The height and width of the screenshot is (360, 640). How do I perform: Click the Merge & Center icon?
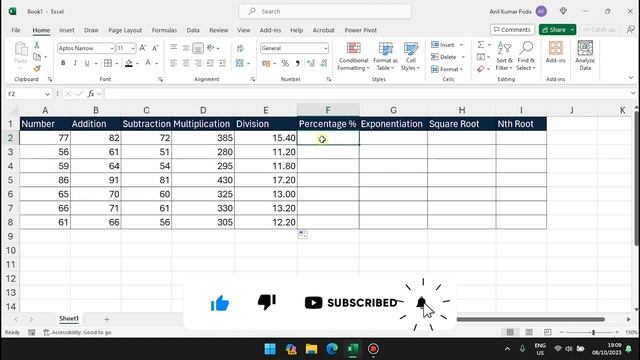(240, 63)
